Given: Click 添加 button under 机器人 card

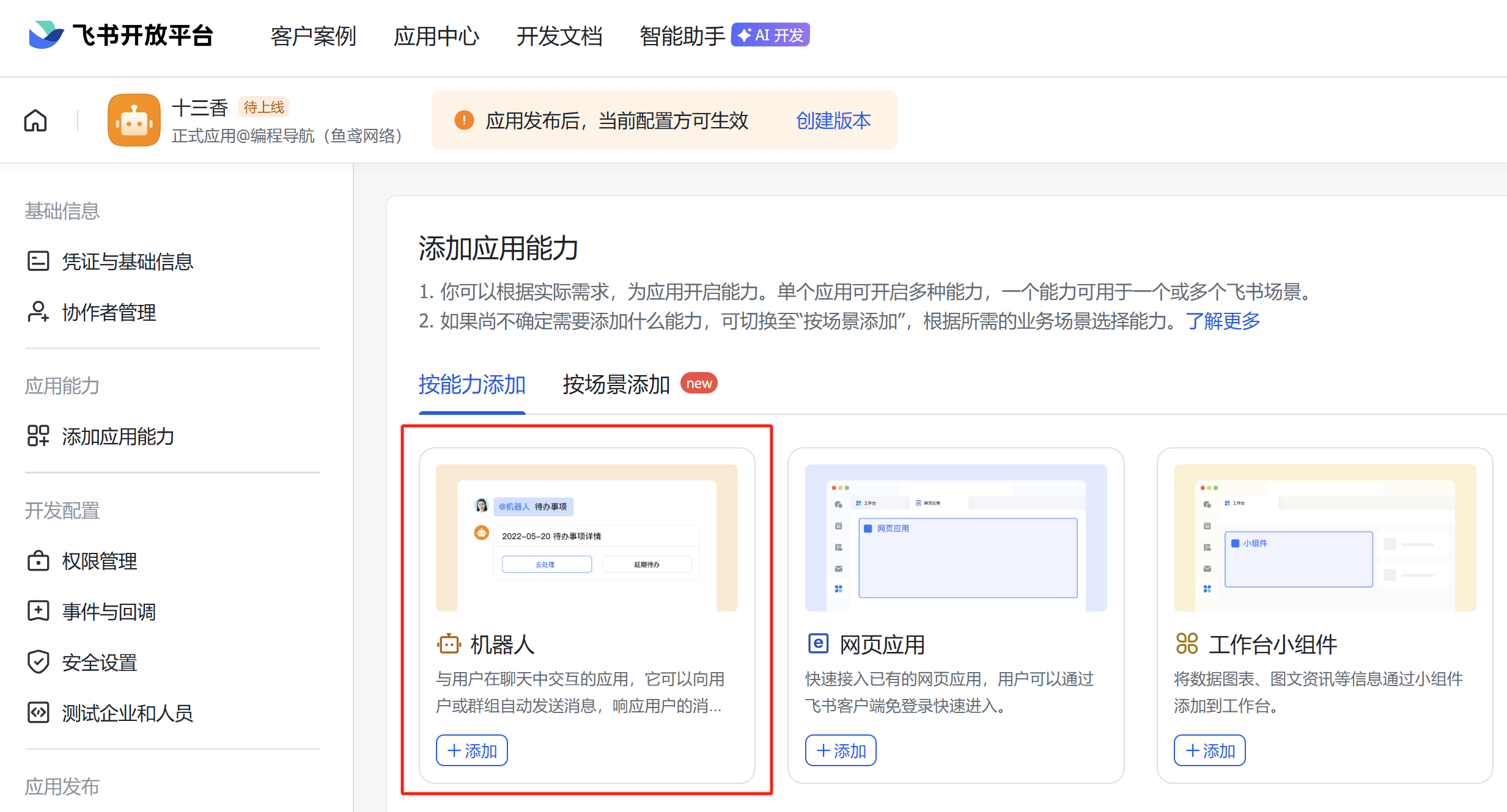Looking at the screenshot, I should coord(472,750).
